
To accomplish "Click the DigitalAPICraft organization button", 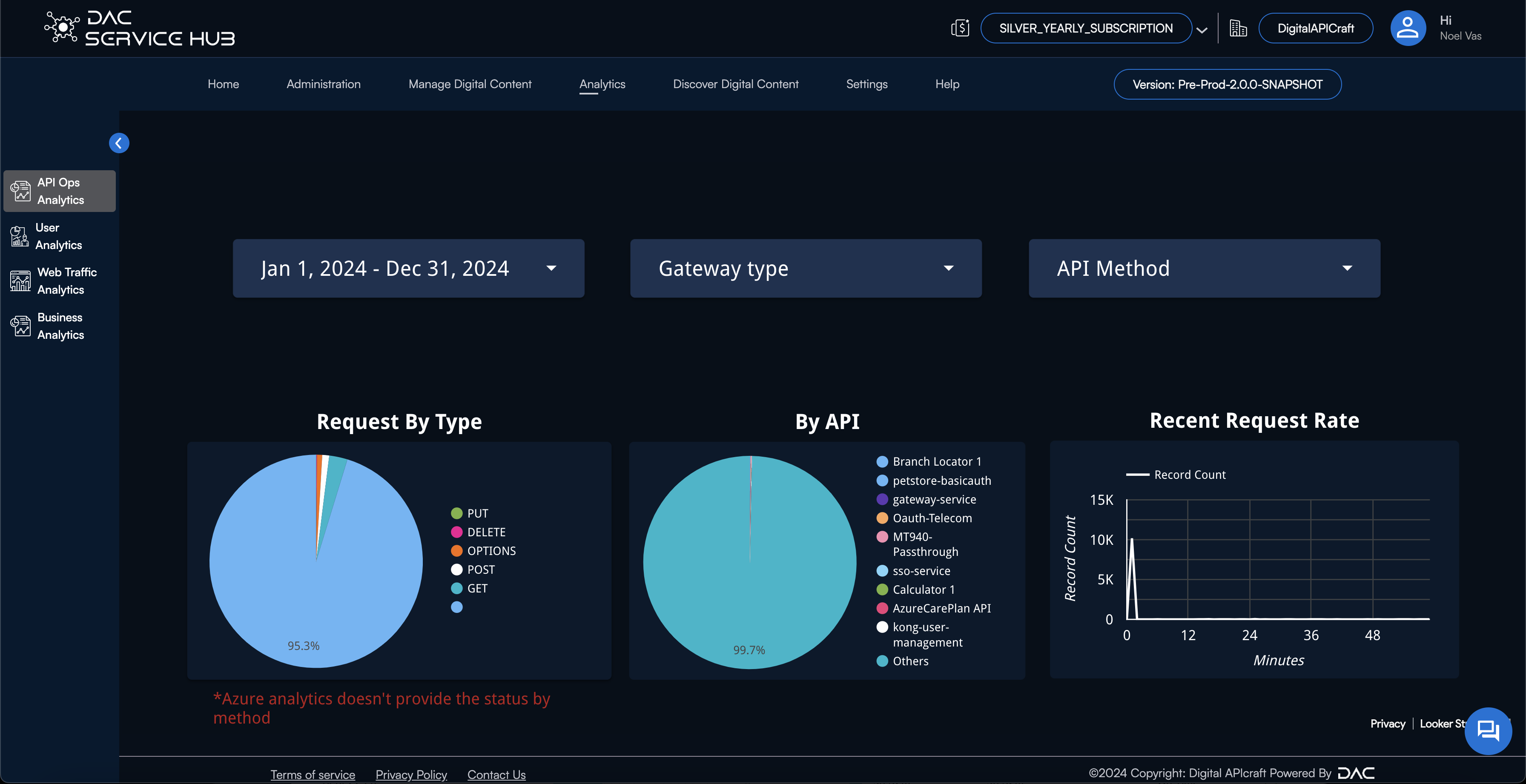I will [1316, 28].
